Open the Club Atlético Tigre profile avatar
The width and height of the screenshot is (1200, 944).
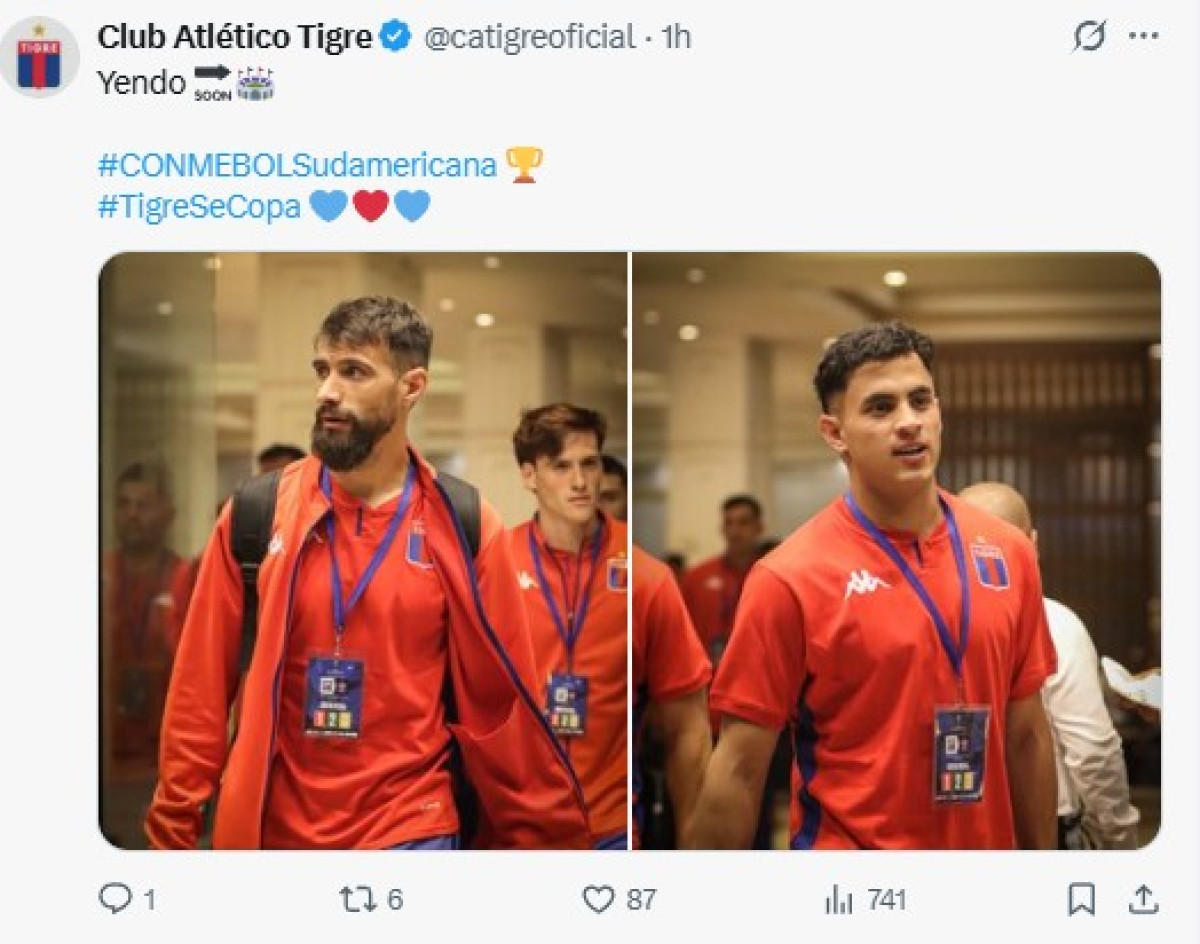[39, 57]
